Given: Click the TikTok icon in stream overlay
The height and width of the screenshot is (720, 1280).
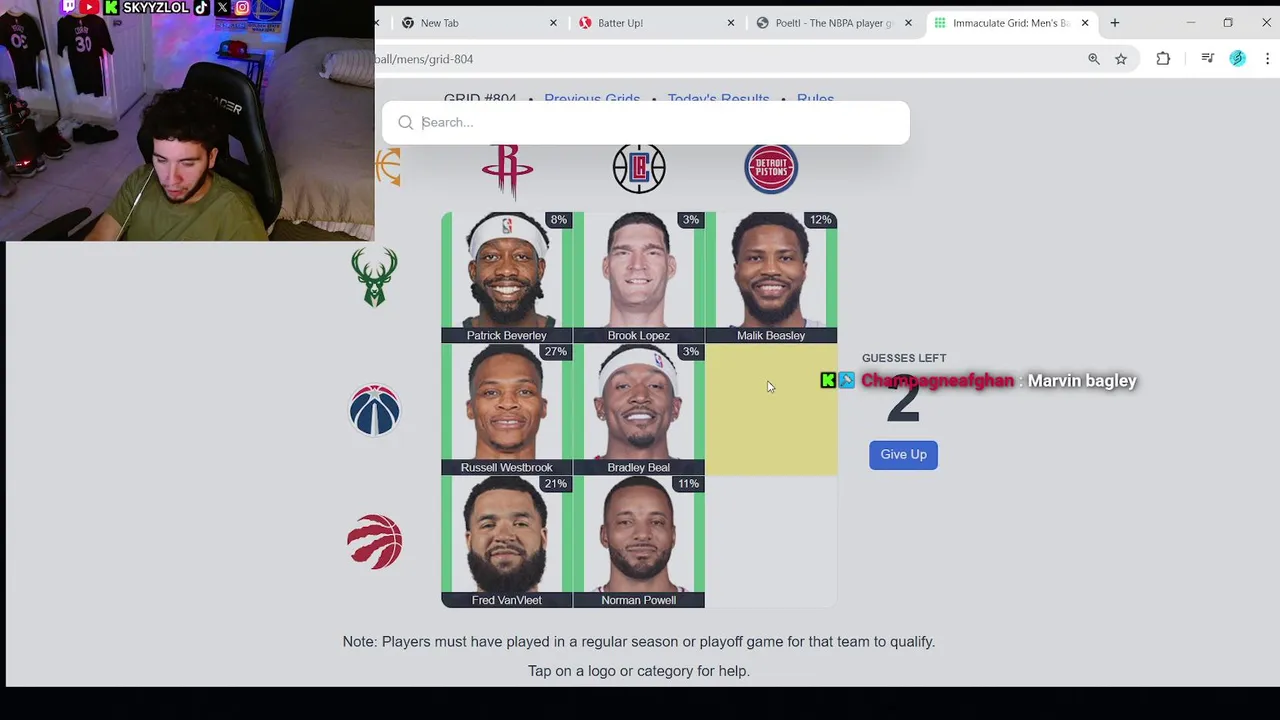Looking at the screenshot, I should 201,7.
